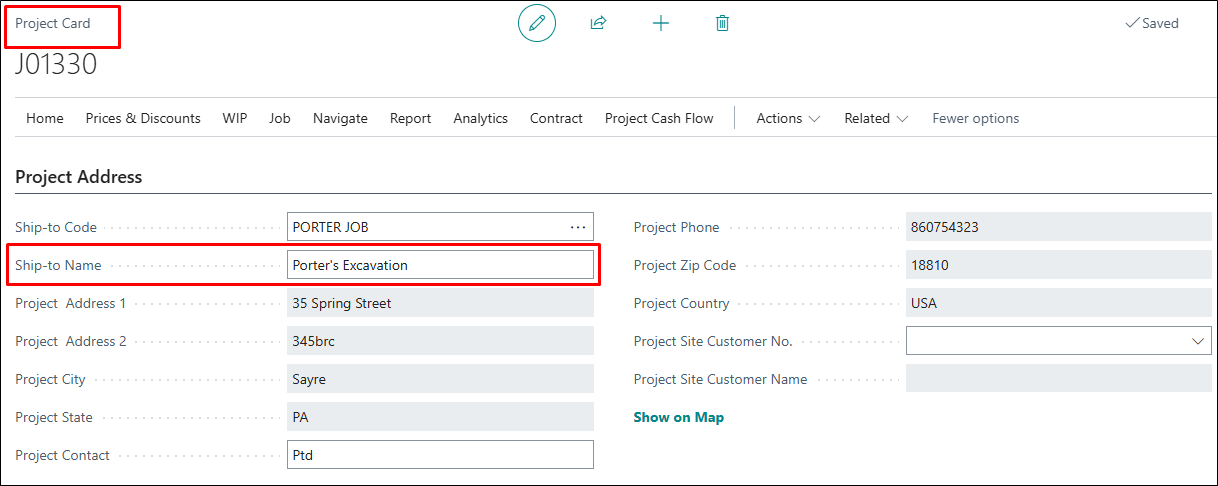
Task: Open the Contract menu
Action: (556, 118)
